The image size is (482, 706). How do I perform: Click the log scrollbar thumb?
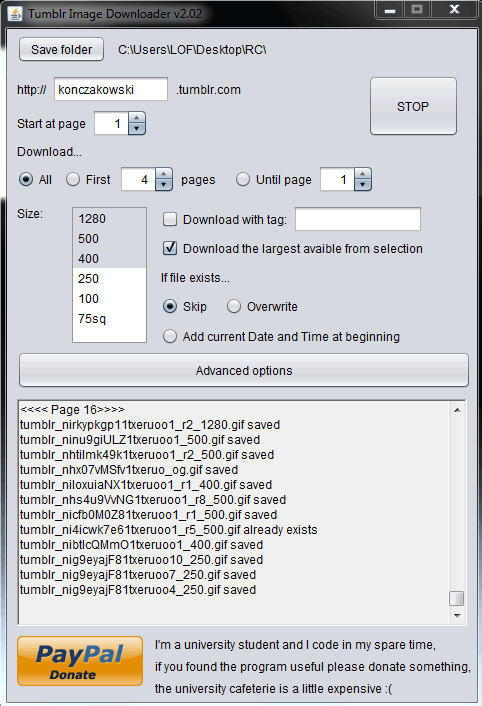point(457,598)
